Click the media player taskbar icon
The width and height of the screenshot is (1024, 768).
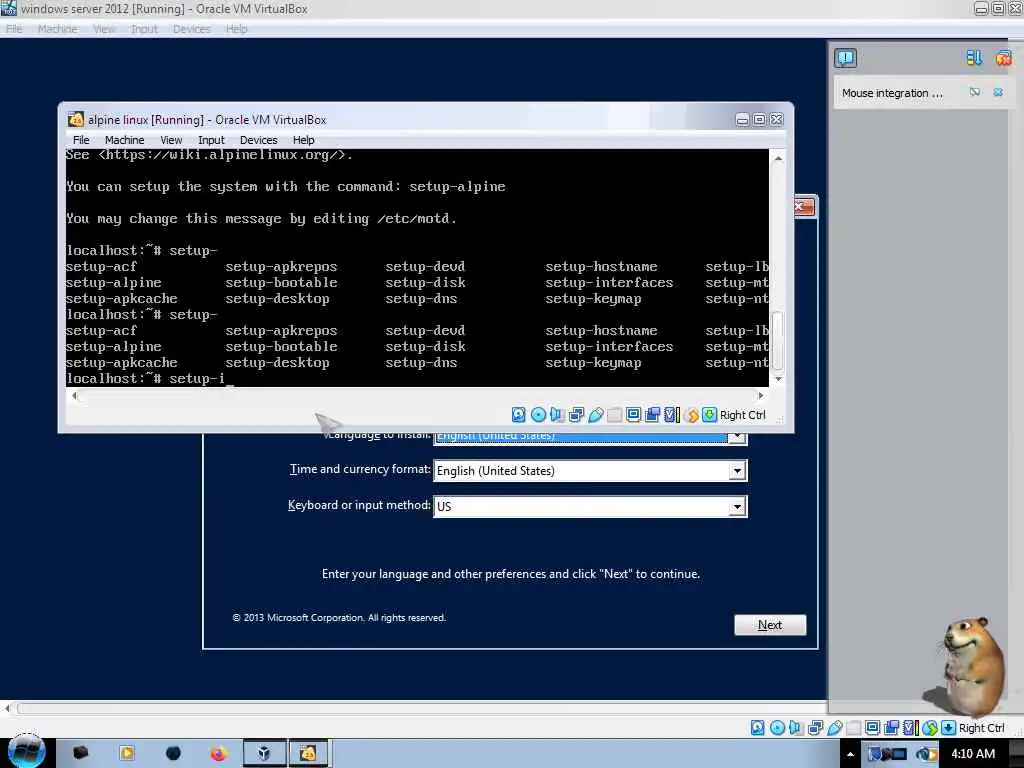[x=127, y=754]
